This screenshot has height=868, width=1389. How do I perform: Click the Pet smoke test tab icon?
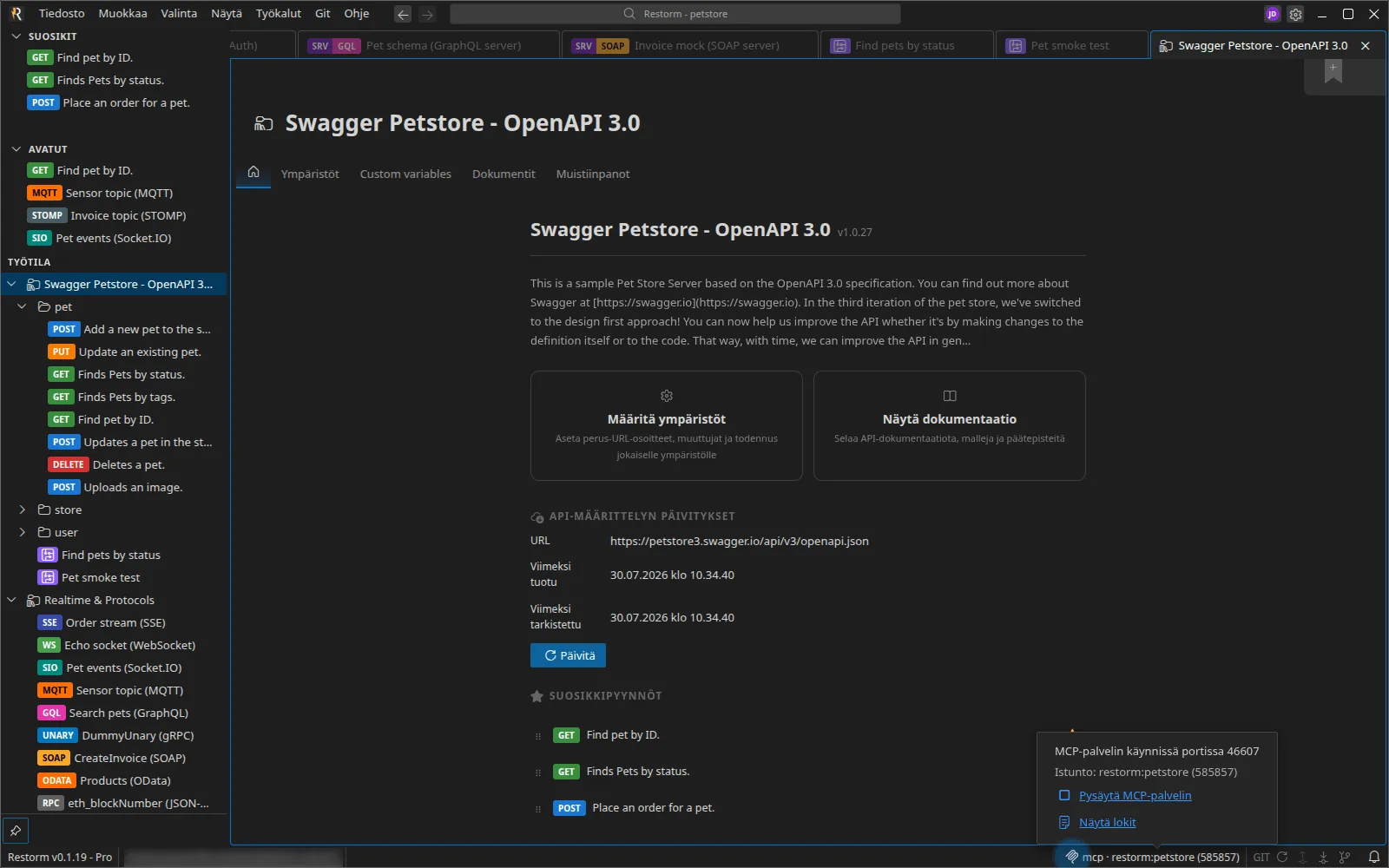[x=1016, y=46]
